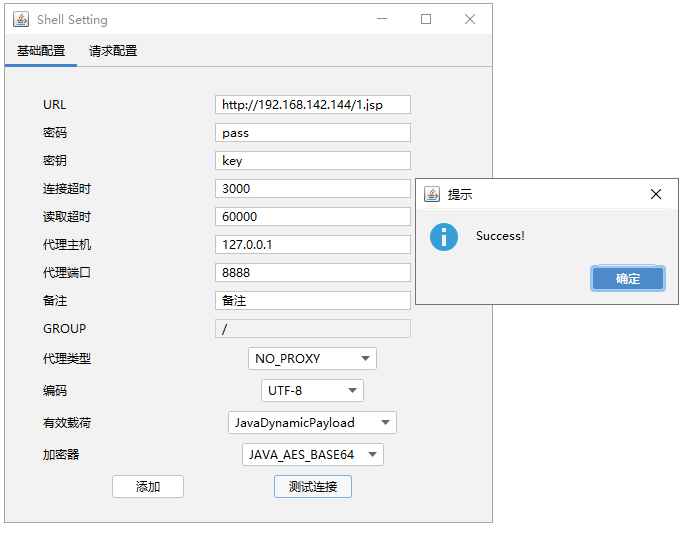This screenshot has width=683, height=535.
Task: Click the blue info icon beside Success!
Action: pos(443,237)
